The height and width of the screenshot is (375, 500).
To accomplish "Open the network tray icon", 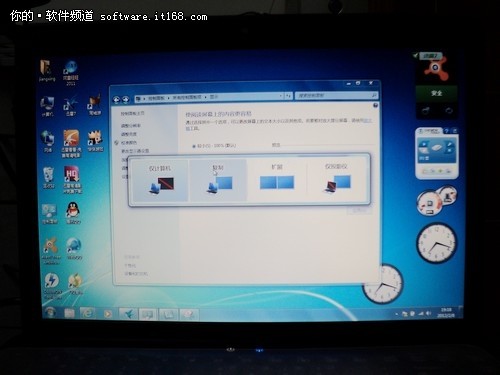I will (421, 313).
